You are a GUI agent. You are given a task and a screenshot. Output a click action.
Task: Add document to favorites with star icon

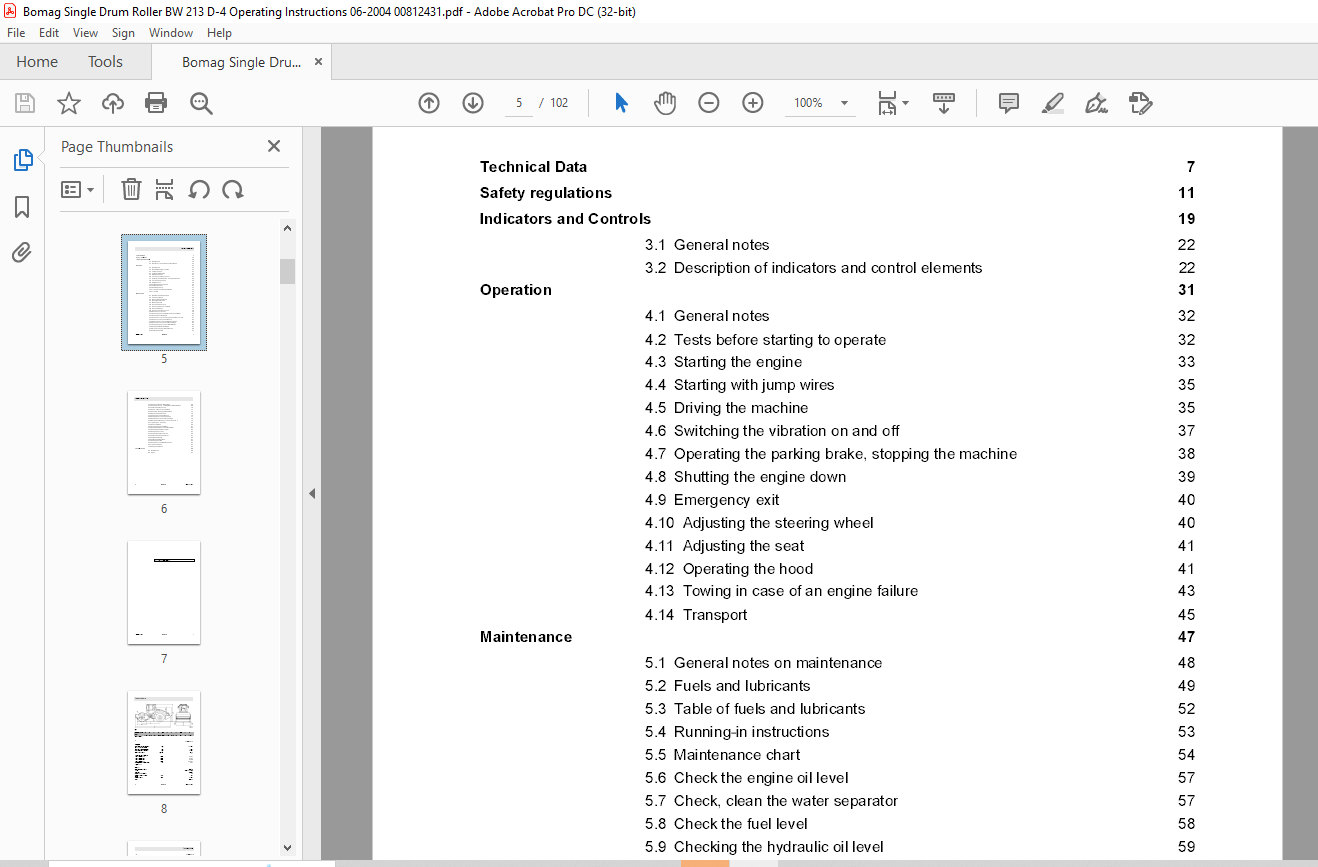coord(69,103)
